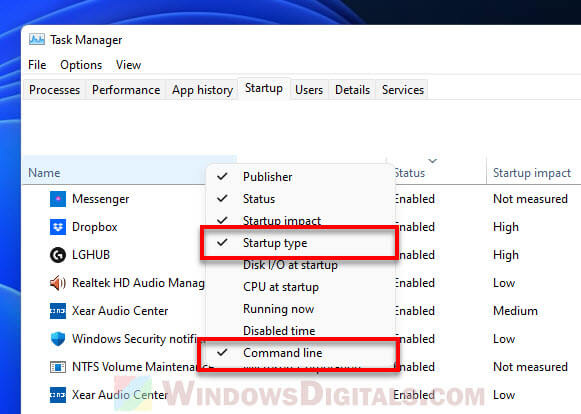Enable the CPU at startup column

300,287
